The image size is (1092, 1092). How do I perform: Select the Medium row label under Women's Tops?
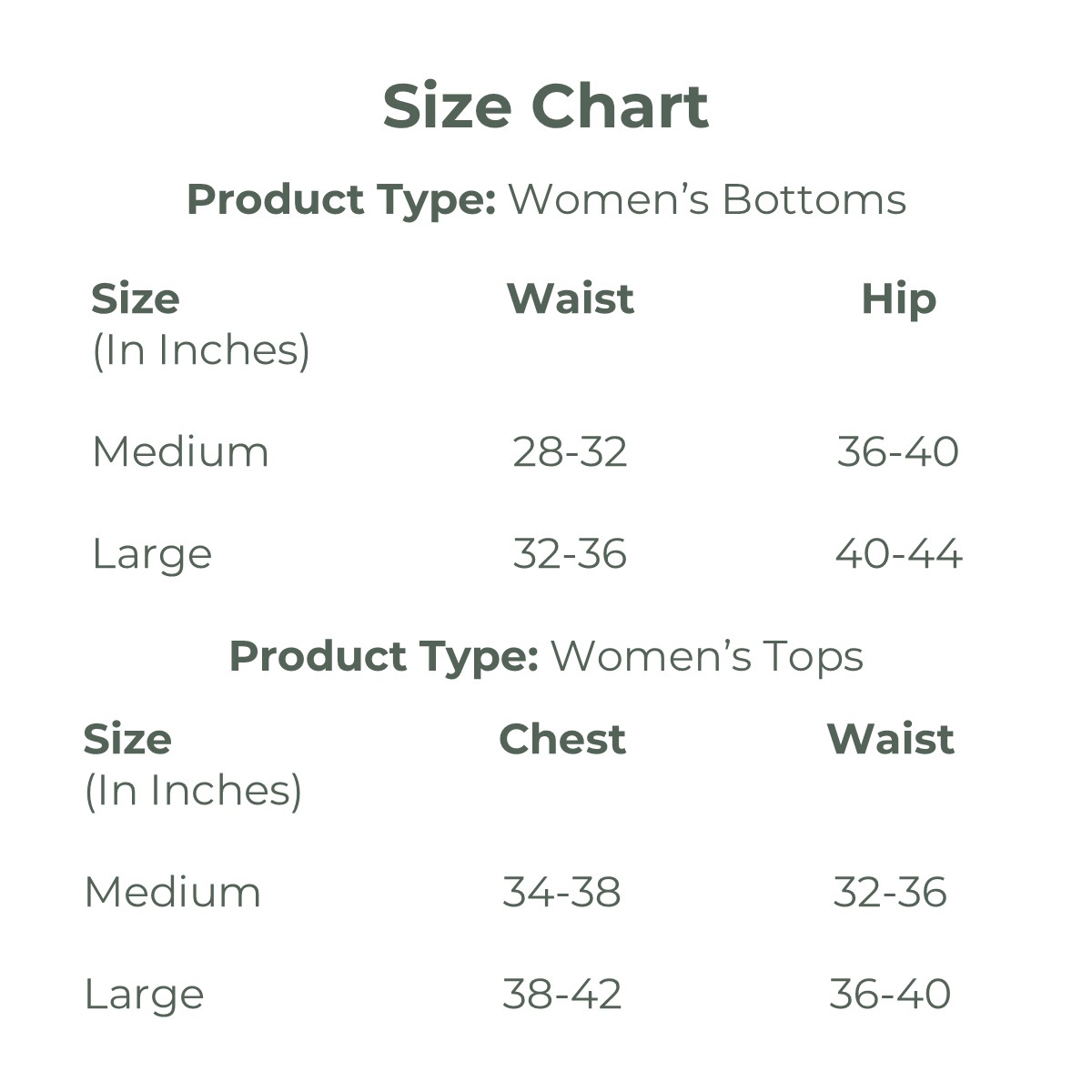(x=172, y=892)
